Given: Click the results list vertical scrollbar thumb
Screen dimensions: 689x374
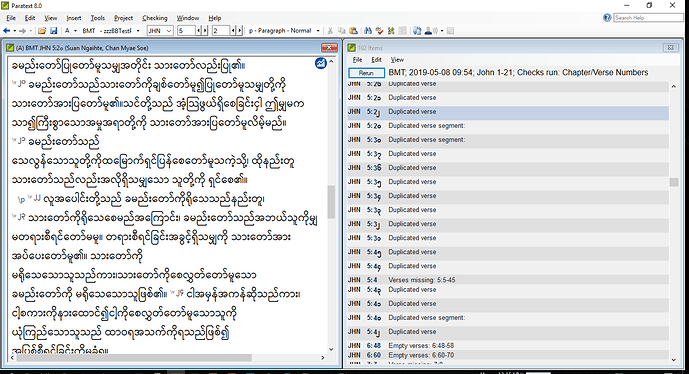Looking at the screenshot, I should [x=674, y=182].
